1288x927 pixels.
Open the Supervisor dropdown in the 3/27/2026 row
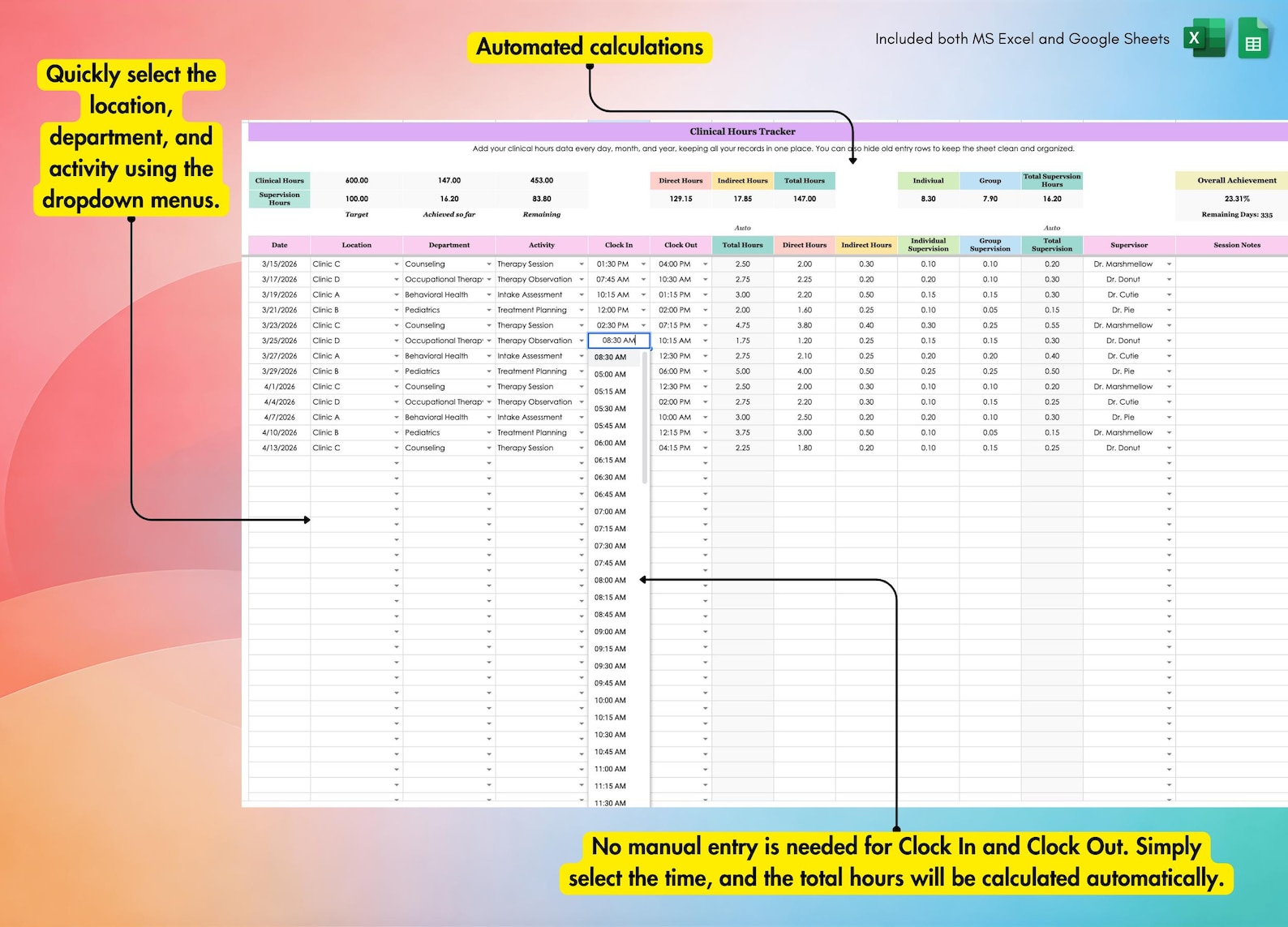coord(1169,356)
